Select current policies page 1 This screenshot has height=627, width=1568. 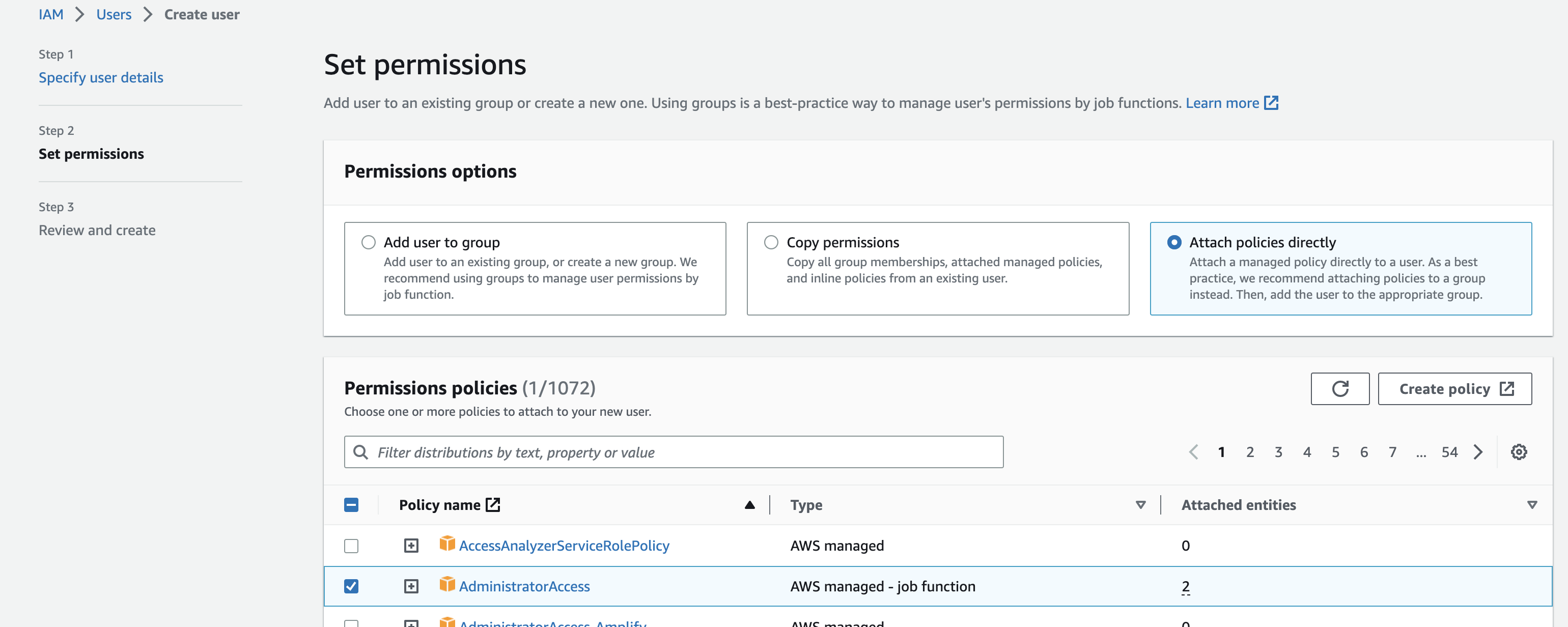1221,452
